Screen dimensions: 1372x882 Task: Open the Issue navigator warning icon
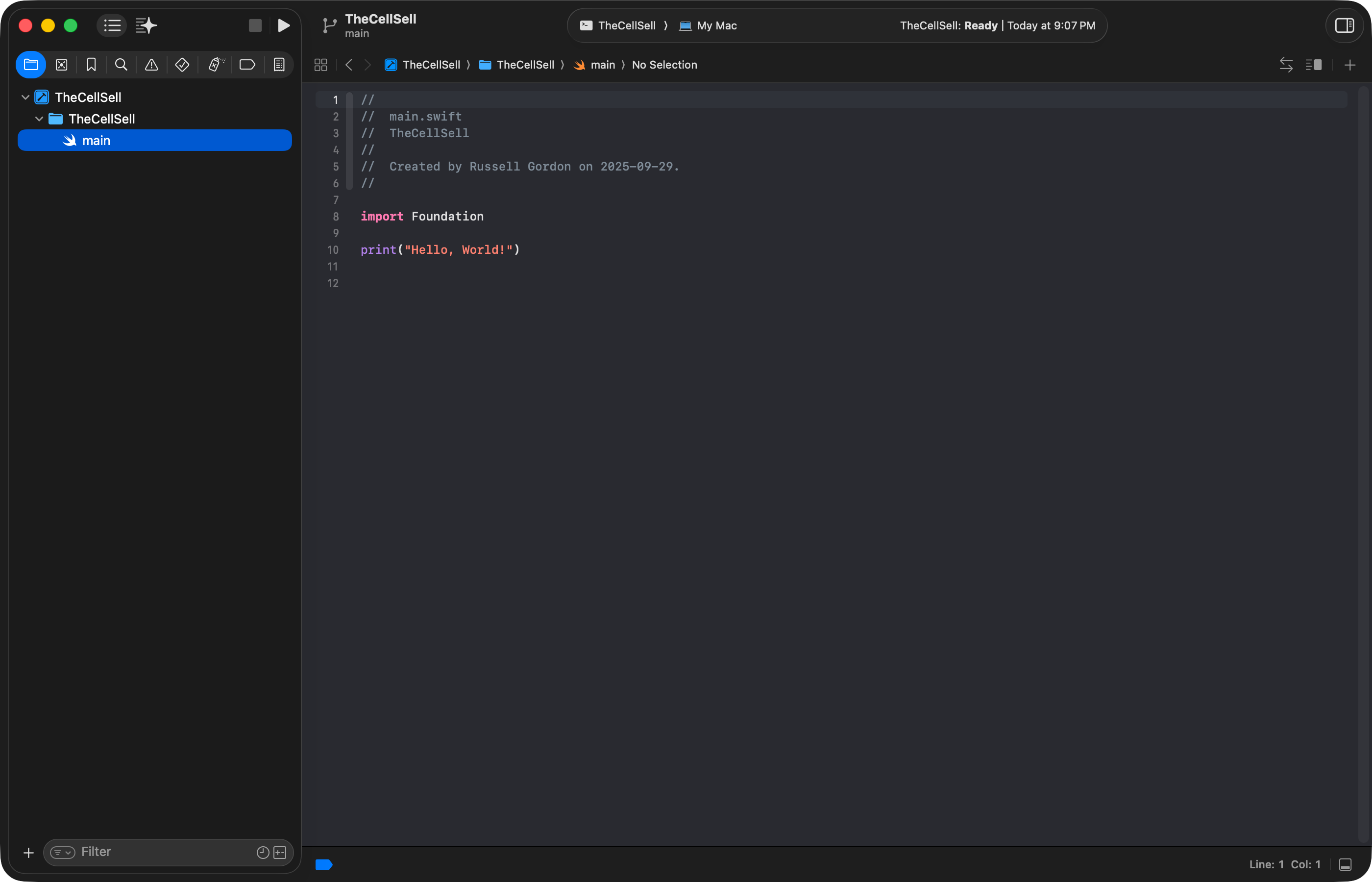[x=151, y=65]
